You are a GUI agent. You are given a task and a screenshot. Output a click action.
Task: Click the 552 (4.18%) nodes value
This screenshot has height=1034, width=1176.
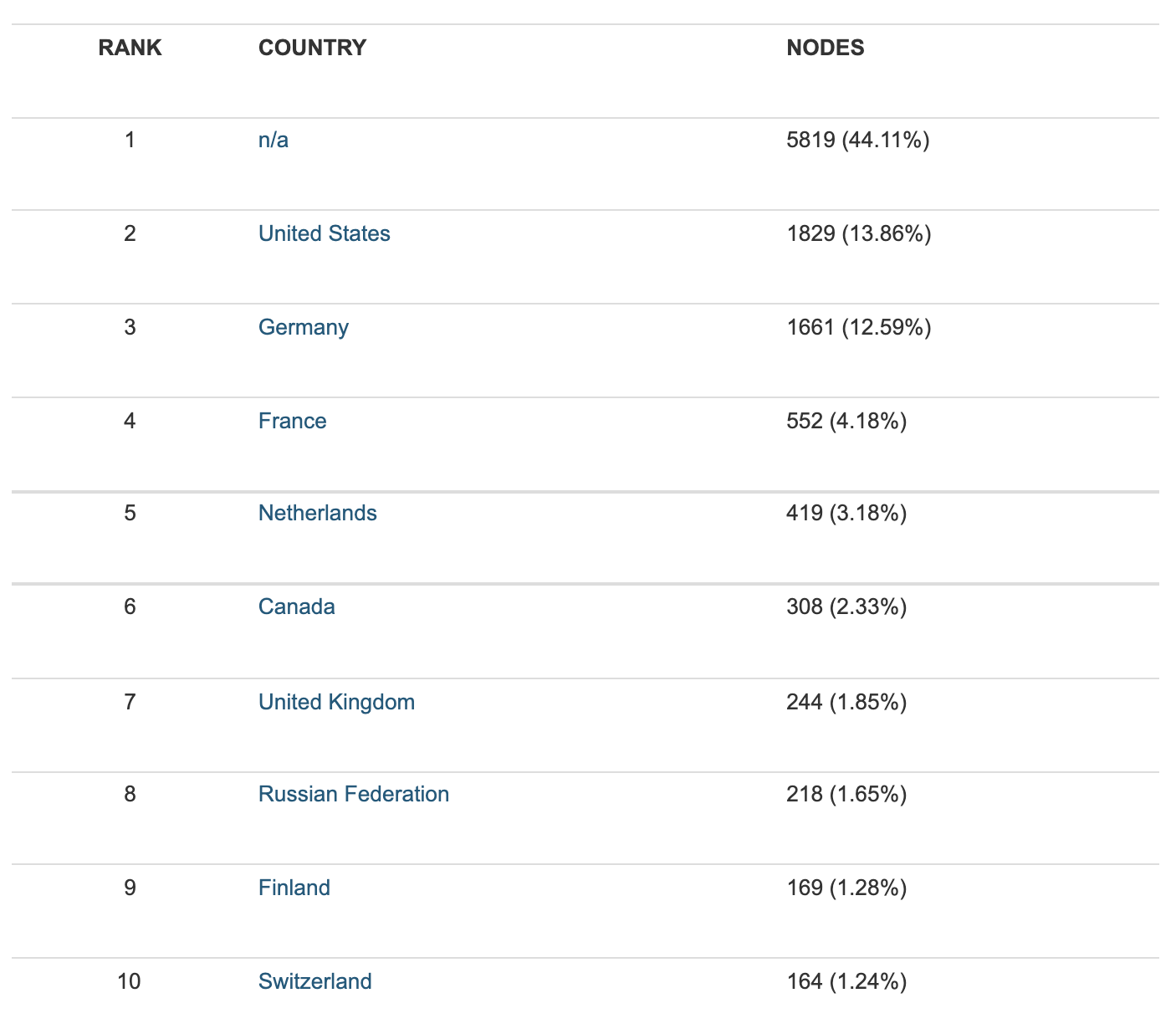846,421
